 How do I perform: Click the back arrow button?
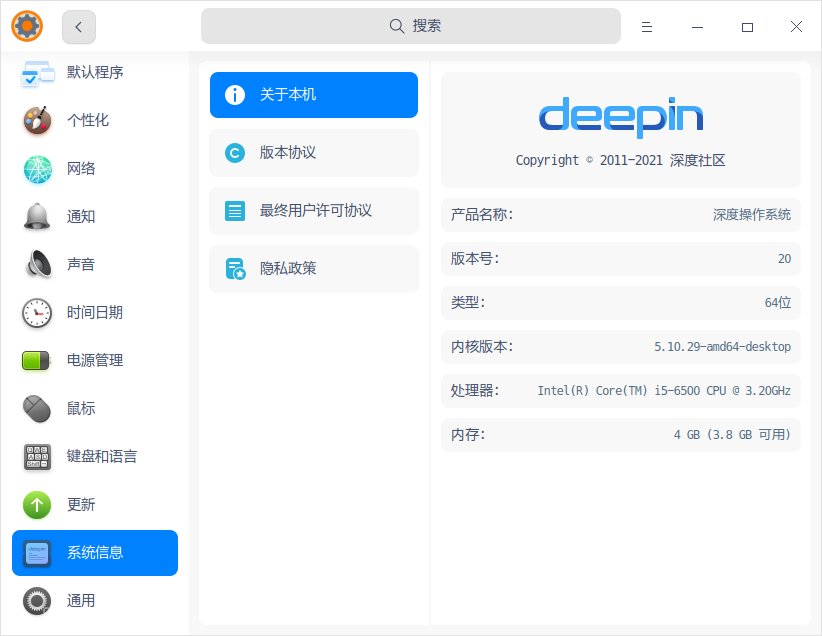tap(79, 27)
